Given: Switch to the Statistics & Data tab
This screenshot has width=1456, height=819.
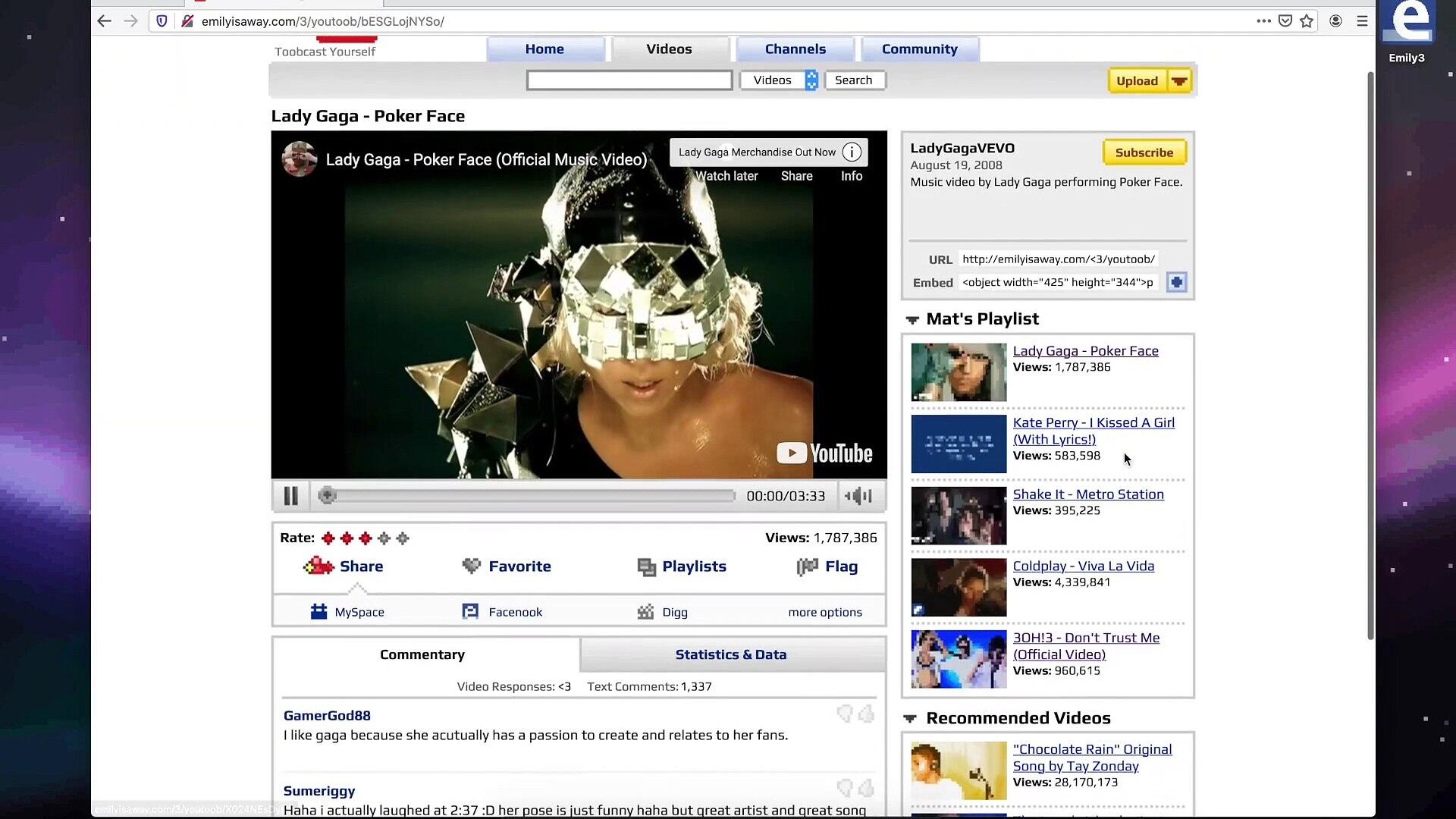Looking at the screenshot, I should click(730, 654).
